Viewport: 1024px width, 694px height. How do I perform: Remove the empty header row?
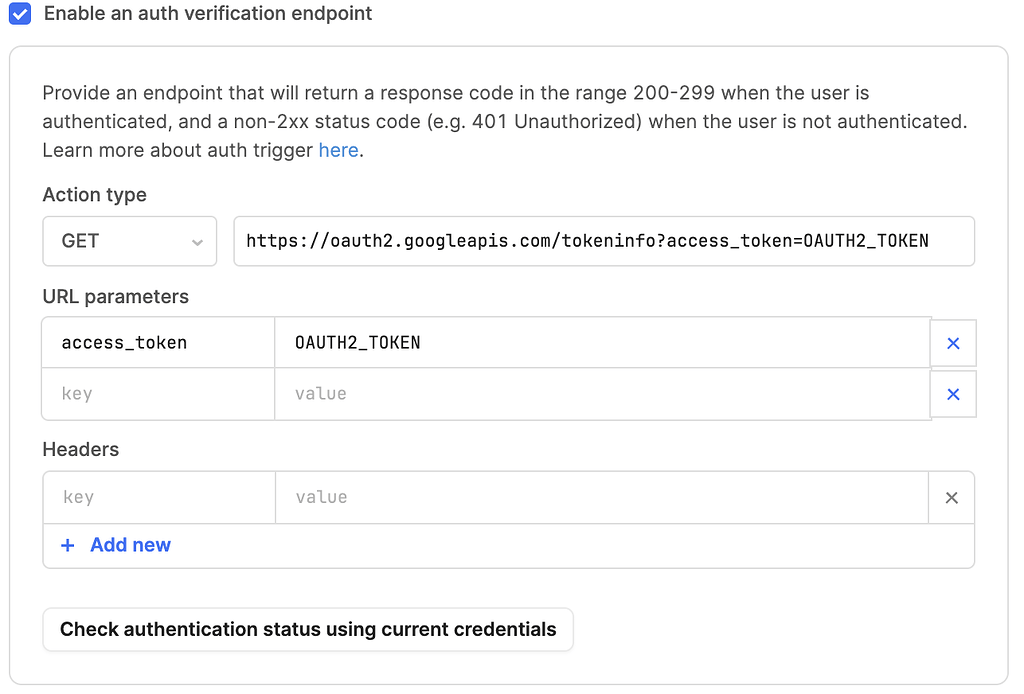pyautogui.click(x=951, y=497)
